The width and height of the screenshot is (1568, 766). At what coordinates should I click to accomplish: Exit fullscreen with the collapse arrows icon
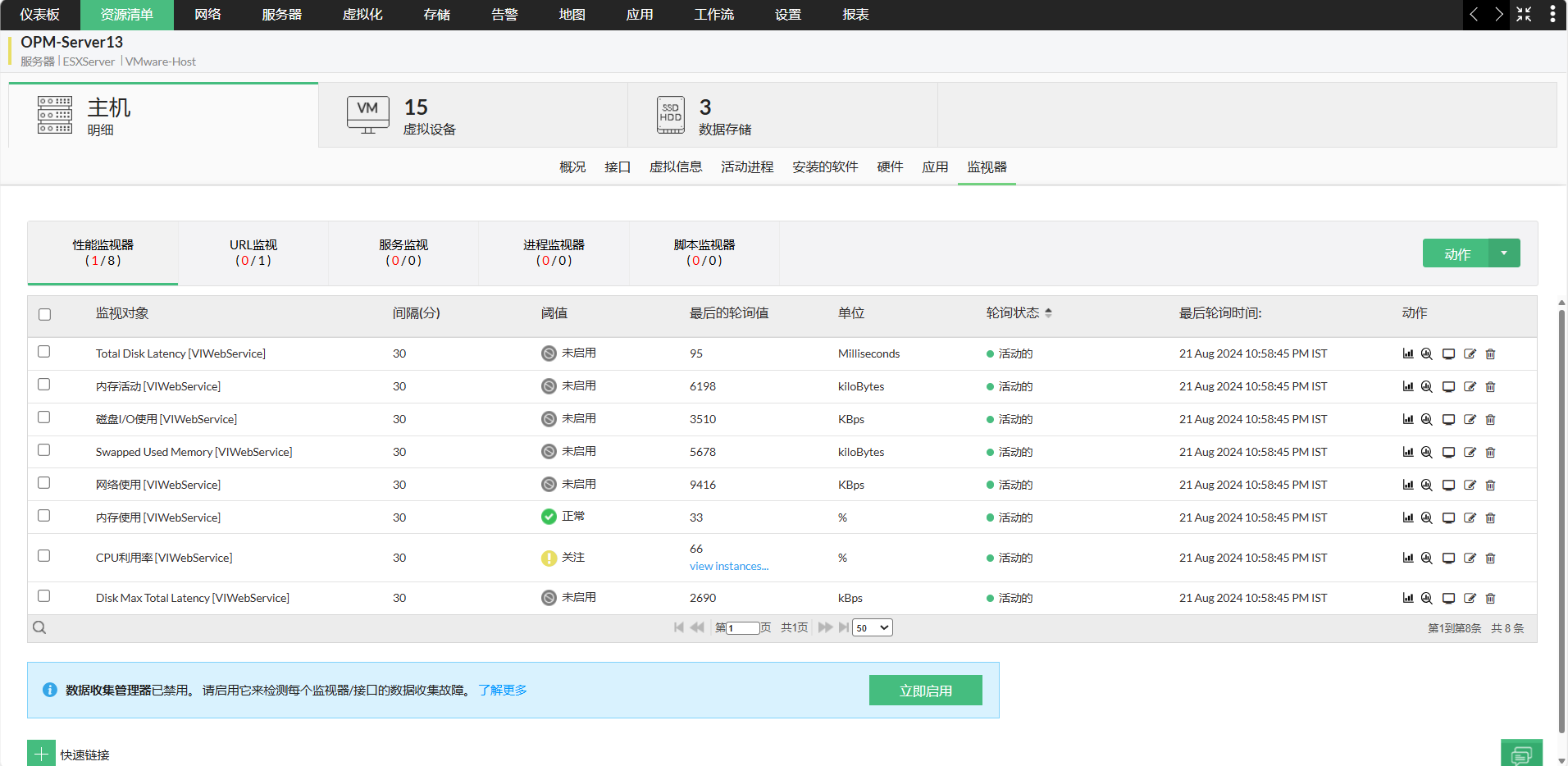(1524, 15)
